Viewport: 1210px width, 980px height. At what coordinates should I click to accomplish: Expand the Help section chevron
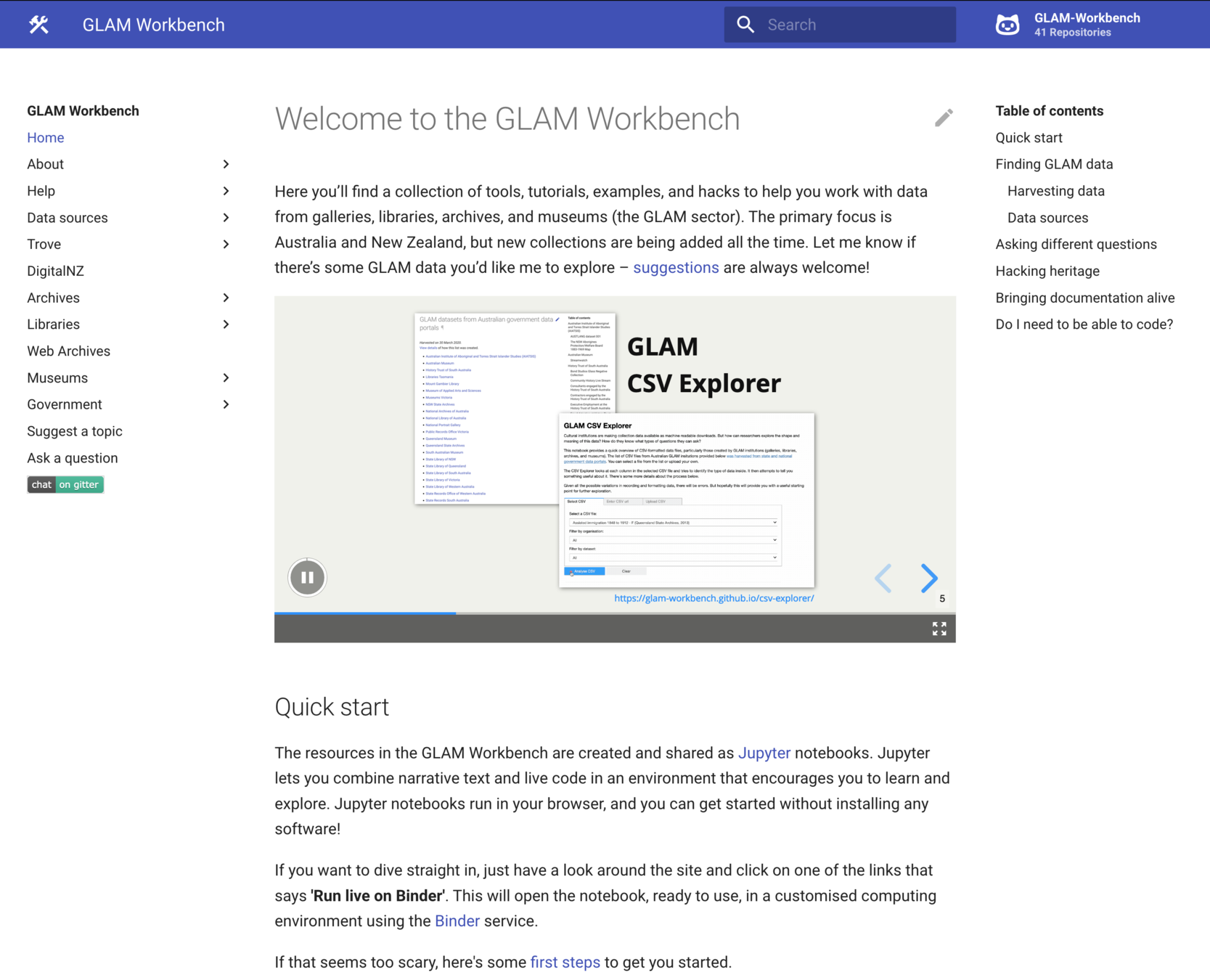pos(226,191)
